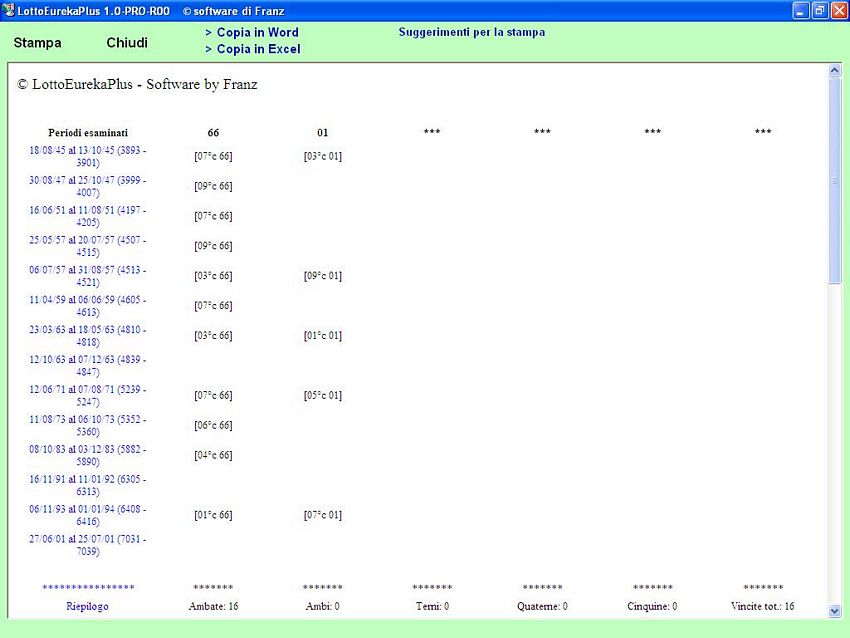This screenshot has width=850, height=638.
Task: Click [09°c 01] in the 06/07/57 row
Action: click(323, 275)
